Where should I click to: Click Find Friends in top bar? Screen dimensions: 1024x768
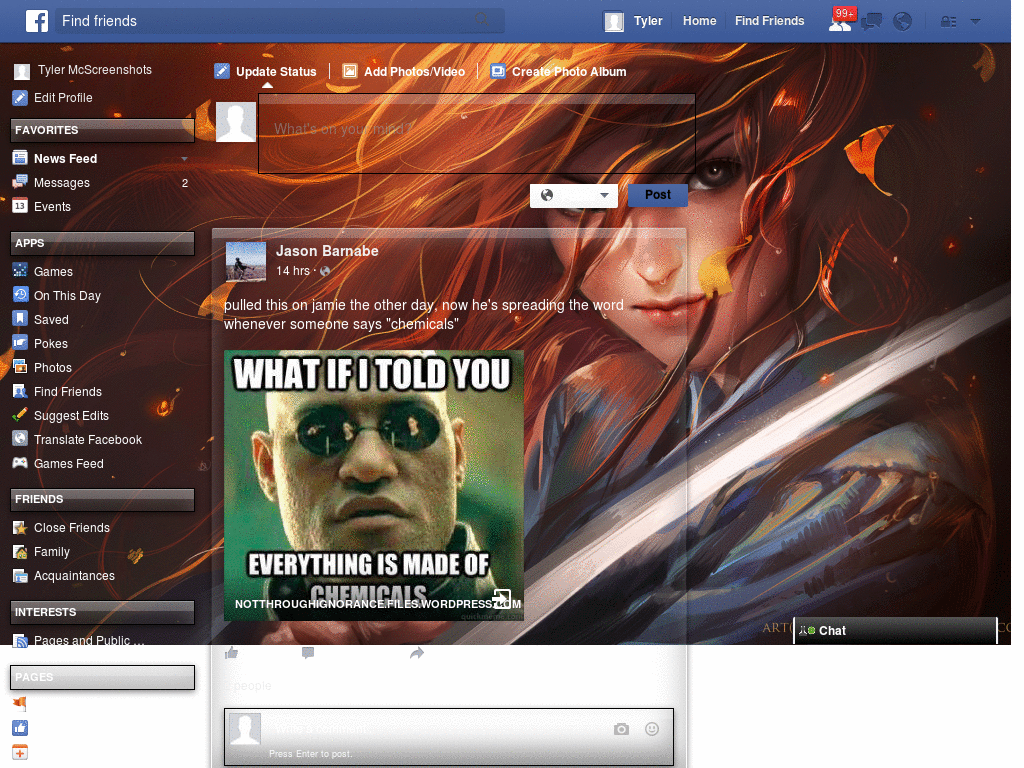769,21
